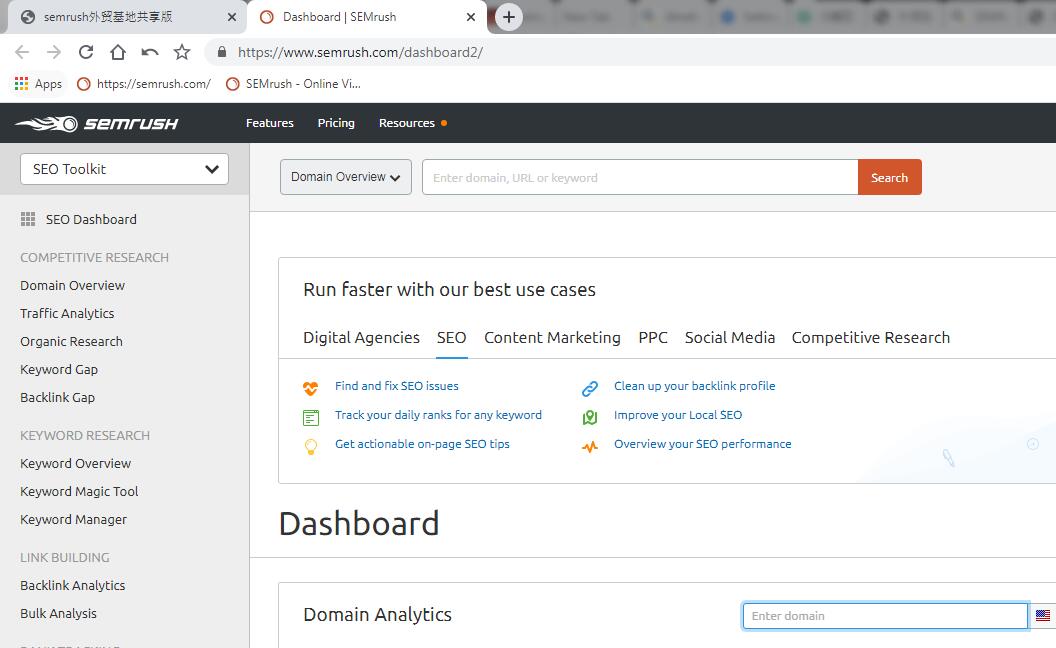
Task: Click map pin icon beside Local SEO
Action: [590, 418]
